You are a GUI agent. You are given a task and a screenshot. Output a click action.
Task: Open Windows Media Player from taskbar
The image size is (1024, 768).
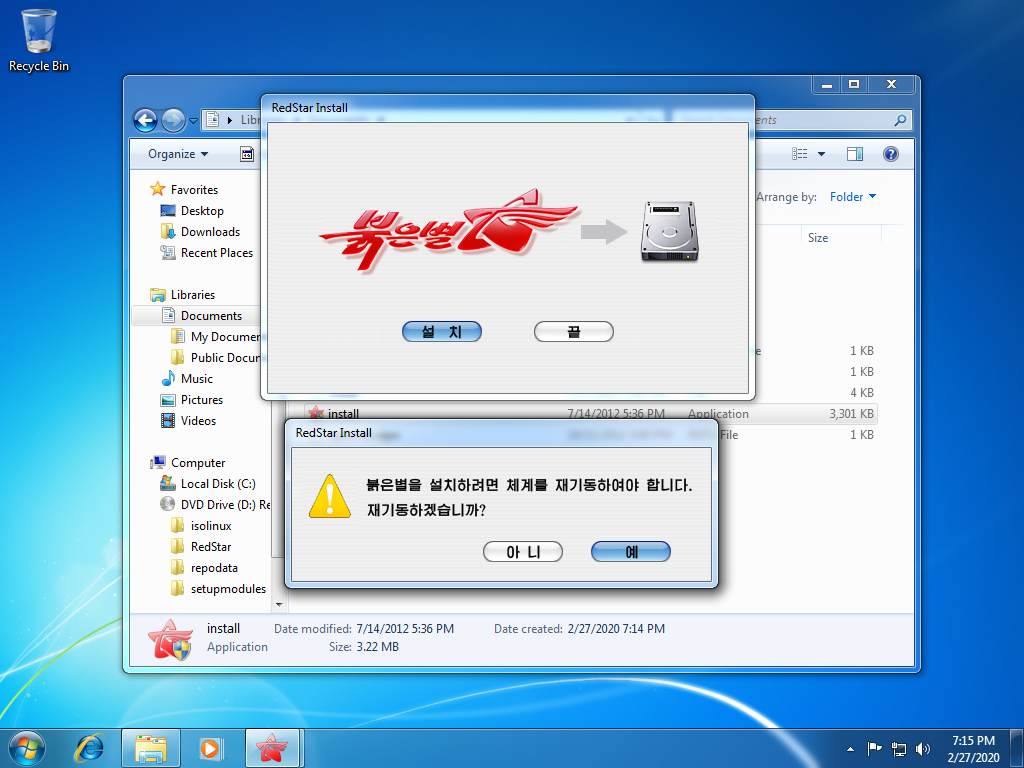[x=211, y=748]
